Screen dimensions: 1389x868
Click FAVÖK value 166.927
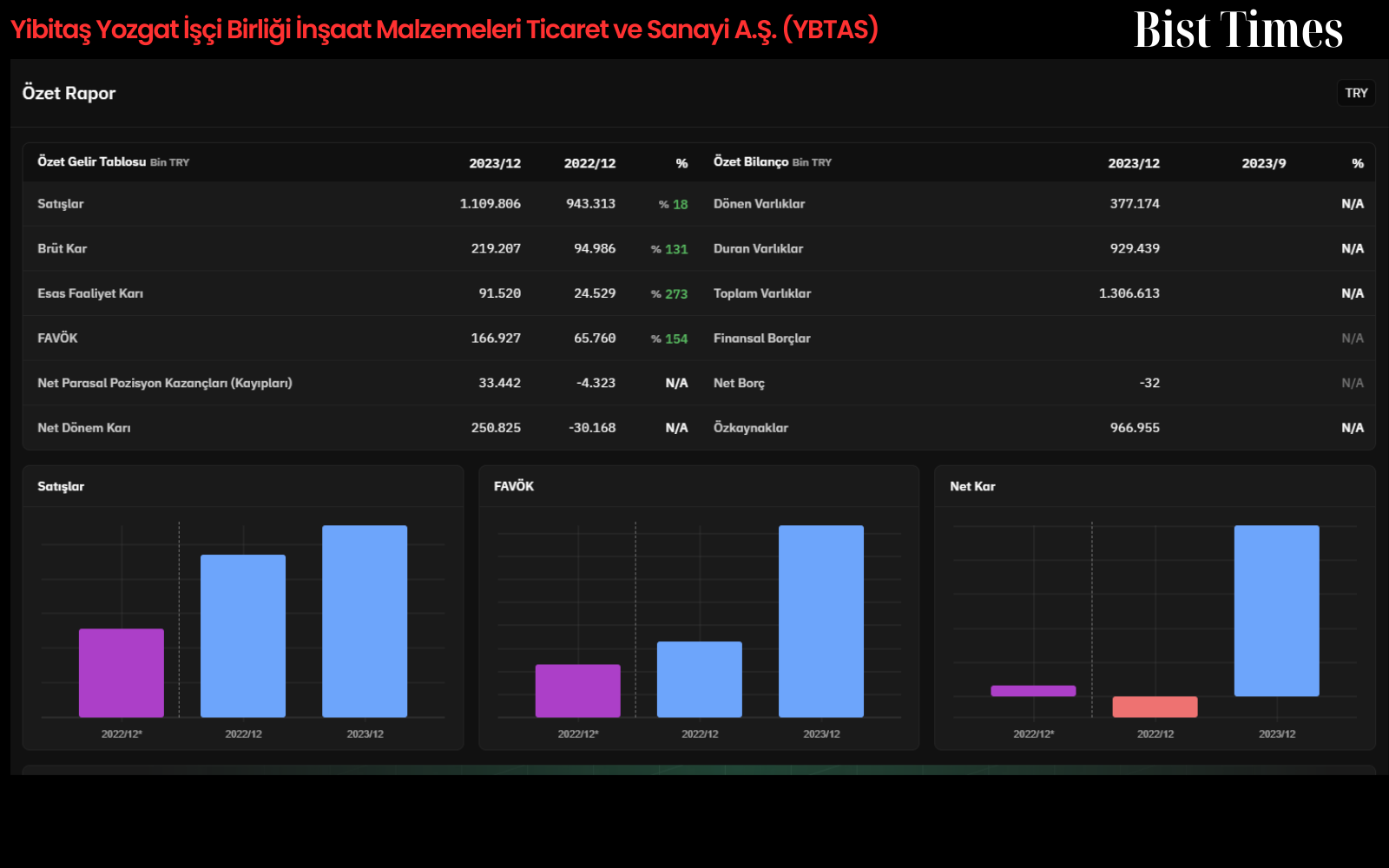tap(496, 339)
